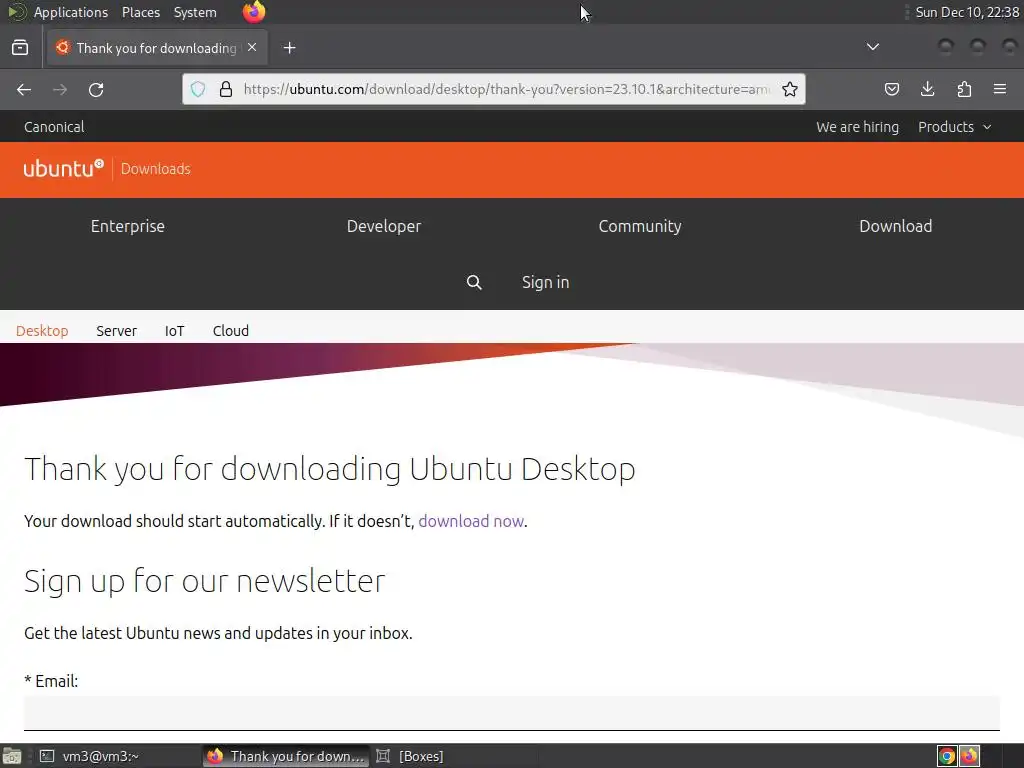The width and height of the screenshot is (1024, 768).
Task: Click the padlock site security icon
Action: coord(226,89)
